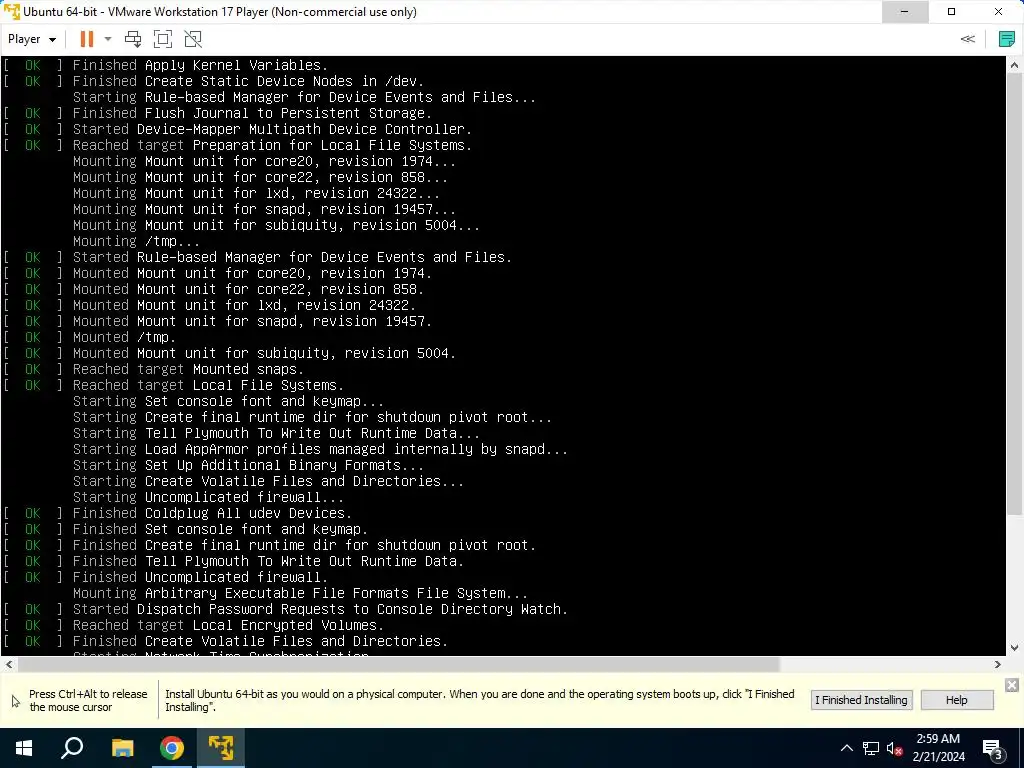Click the horizontal scrollbar right arrow
The height and width of the screenshot is (768, 1024).
click(x=997, y=665)
